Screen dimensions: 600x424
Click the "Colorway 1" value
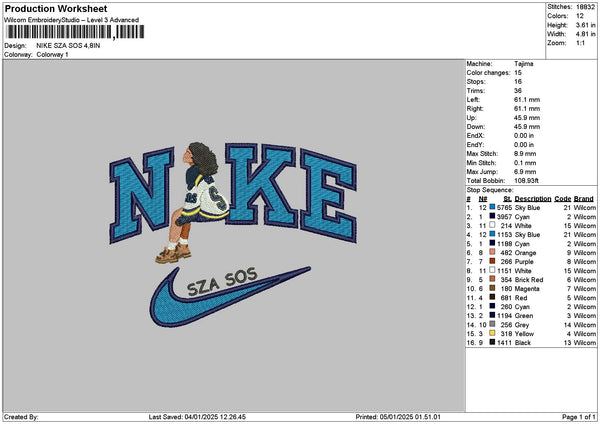52,54
